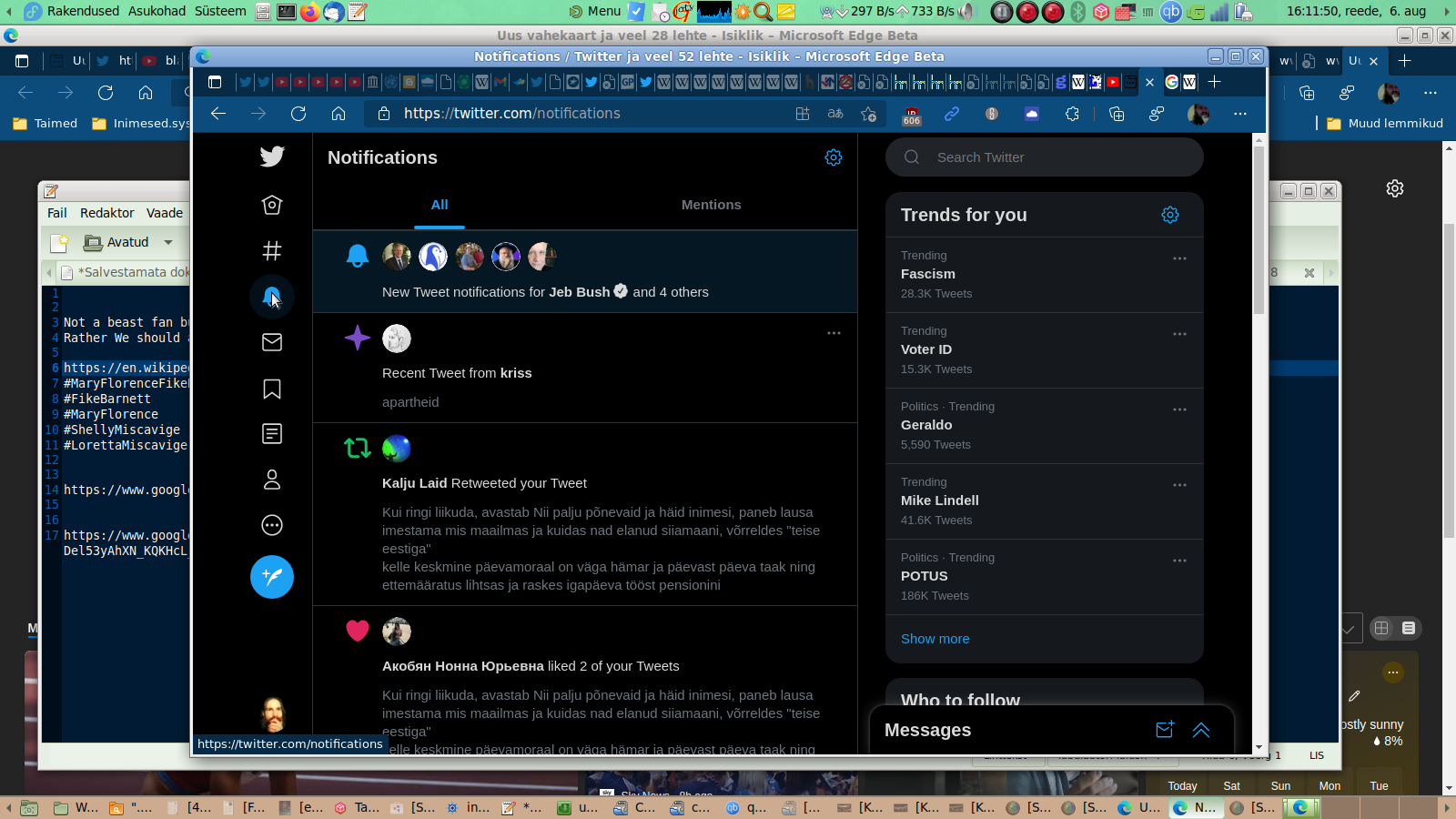Open more options on kriss tweet notification
This screenshot has height=819, width=1456.
pos(834,333)
